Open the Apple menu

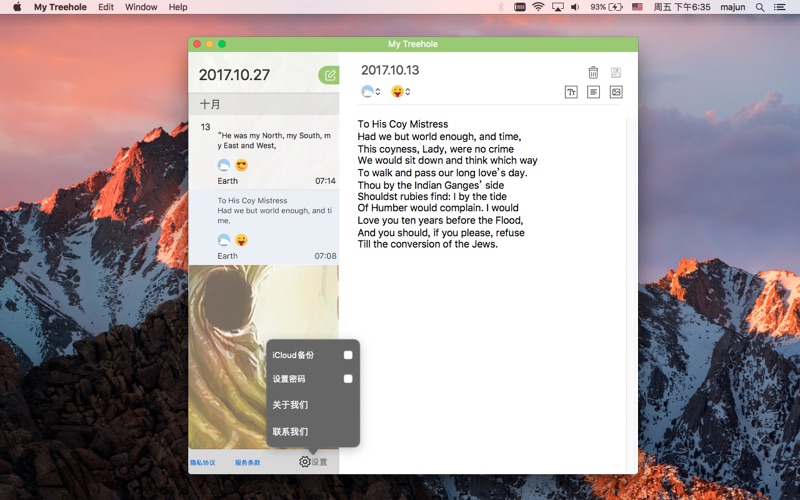coord(17,7)
